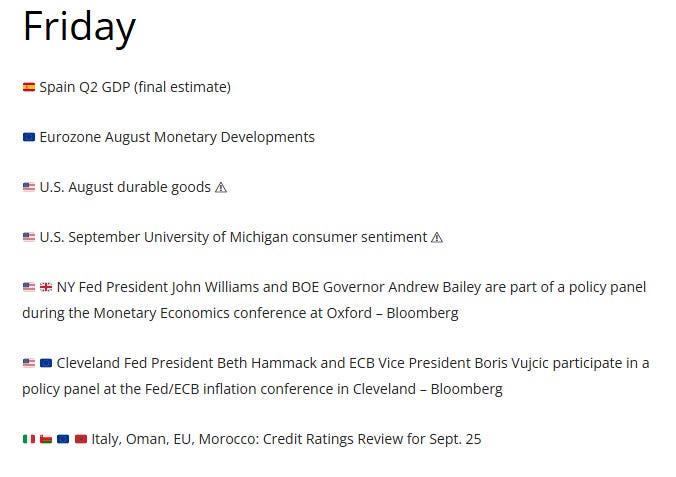Screen dimensions: 676x477
Task: Click the UK flag before NY Fed President
Action: coord(46,287)
